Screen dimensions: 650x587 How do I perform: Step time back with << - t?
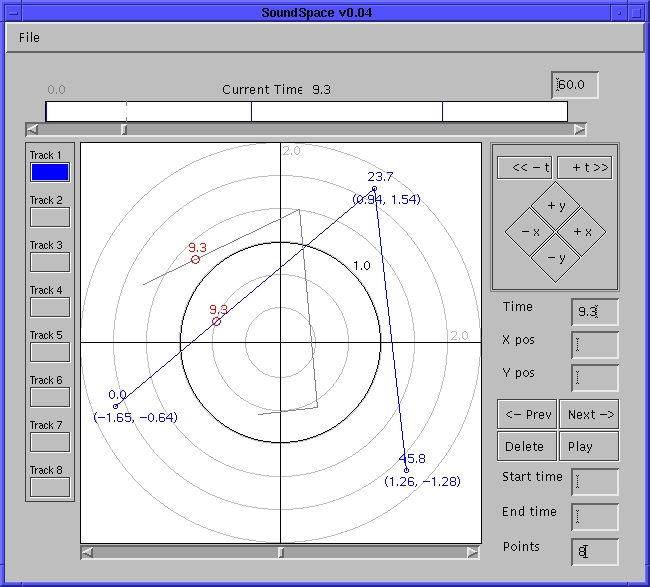coord(526,168)
